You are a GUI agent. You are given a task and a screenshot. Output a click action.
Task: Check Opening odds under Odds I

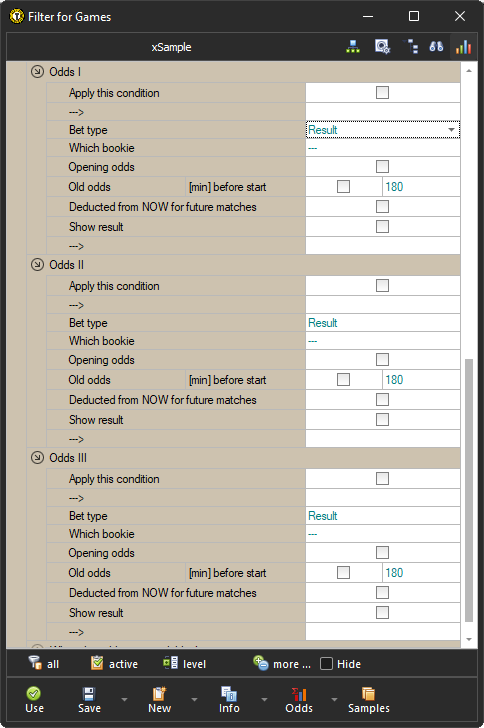coord(382,167)
